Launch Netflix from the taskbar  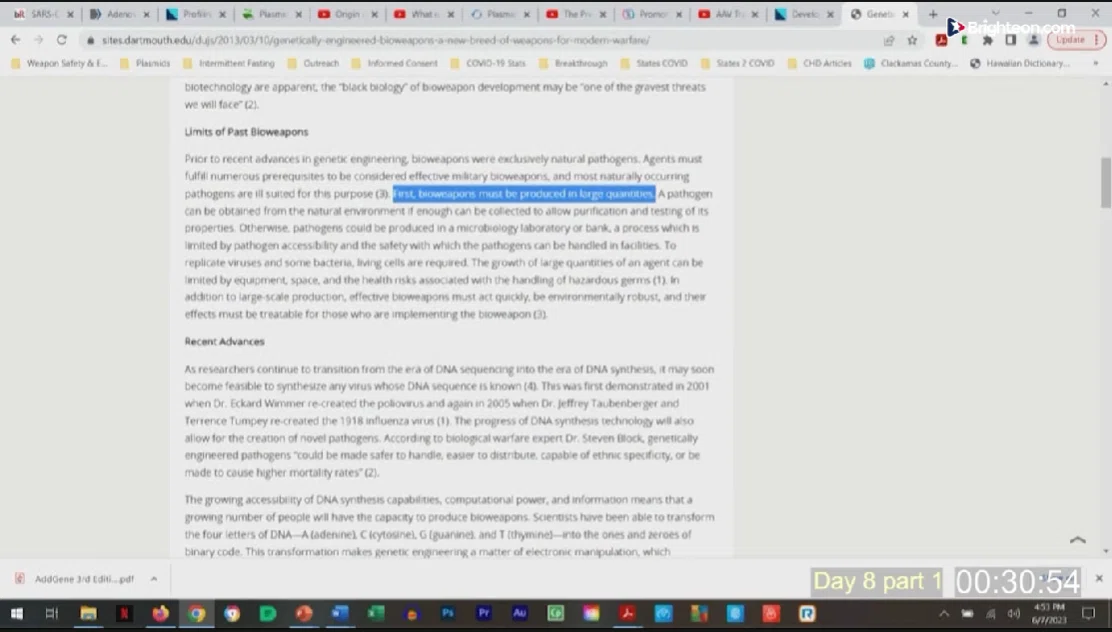124,614
